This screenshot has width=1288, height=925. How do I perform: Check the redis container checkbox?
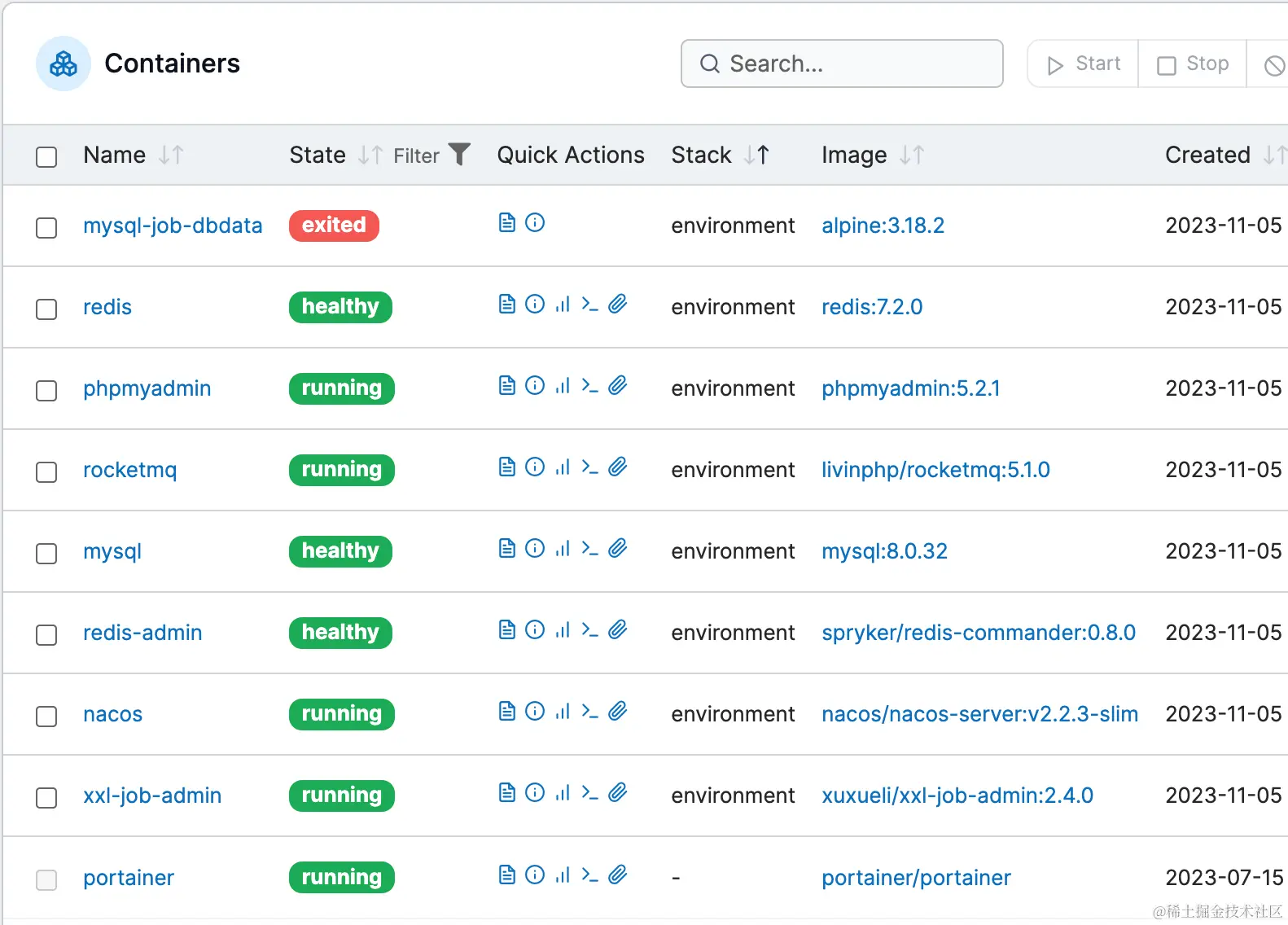46,309
